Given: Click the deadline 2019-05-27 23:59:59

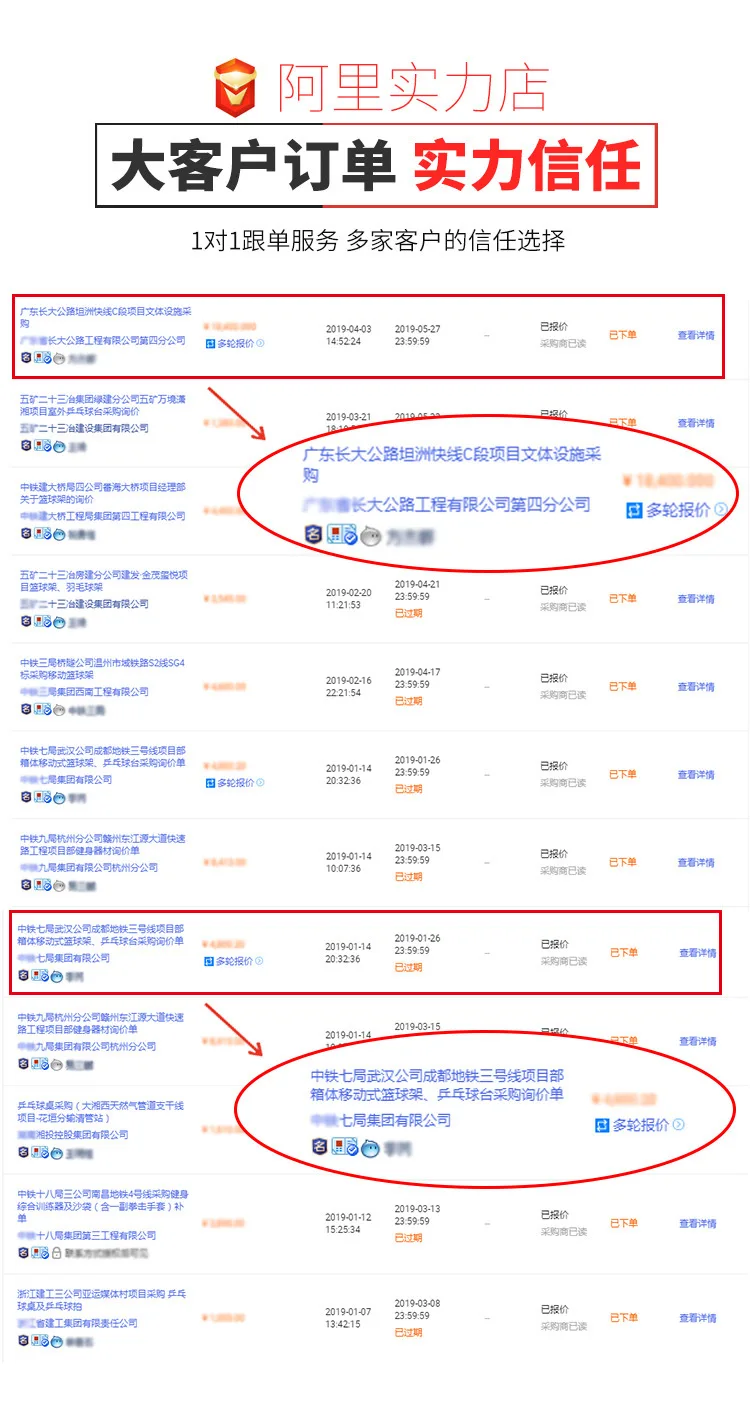Looking at the screenshot, I should 417,334.
